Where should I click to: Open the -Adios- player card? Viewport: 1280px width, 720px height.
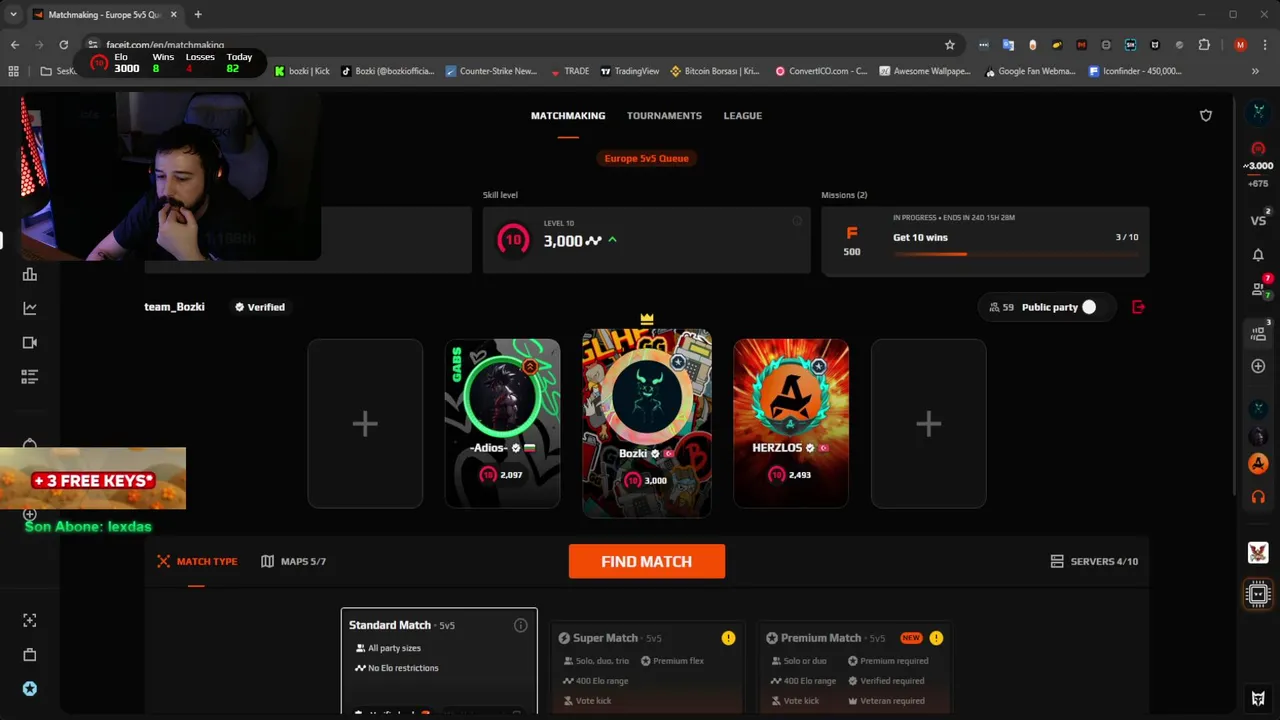pyautogui.click(x=502, y=424)
